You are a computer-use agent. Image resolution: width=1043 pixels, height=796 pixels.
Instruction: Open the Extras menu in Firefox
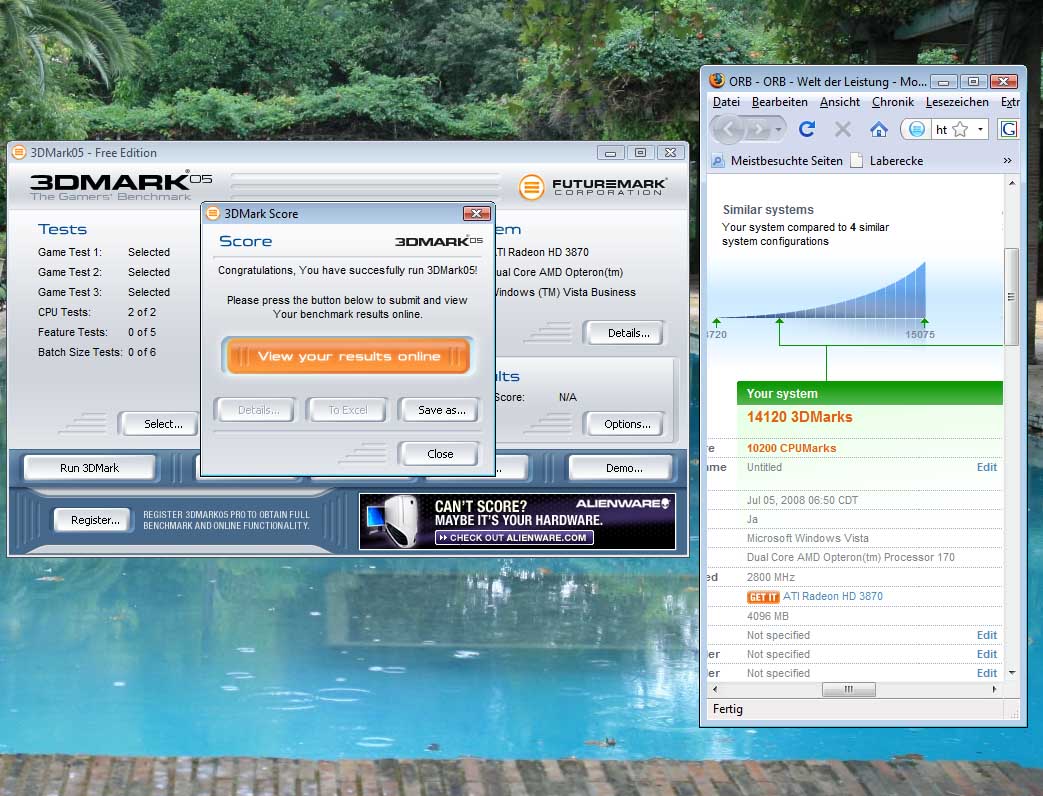[x=1010, y=102]
